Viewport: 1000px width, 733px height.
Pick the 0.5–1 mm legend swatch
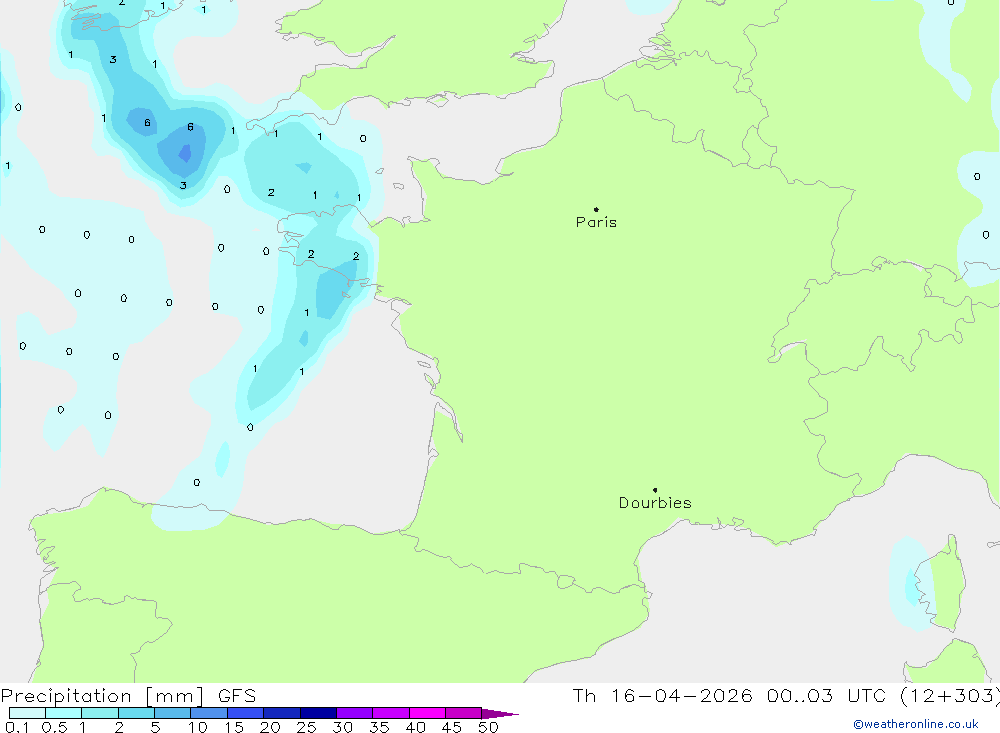tap(64, 713)
